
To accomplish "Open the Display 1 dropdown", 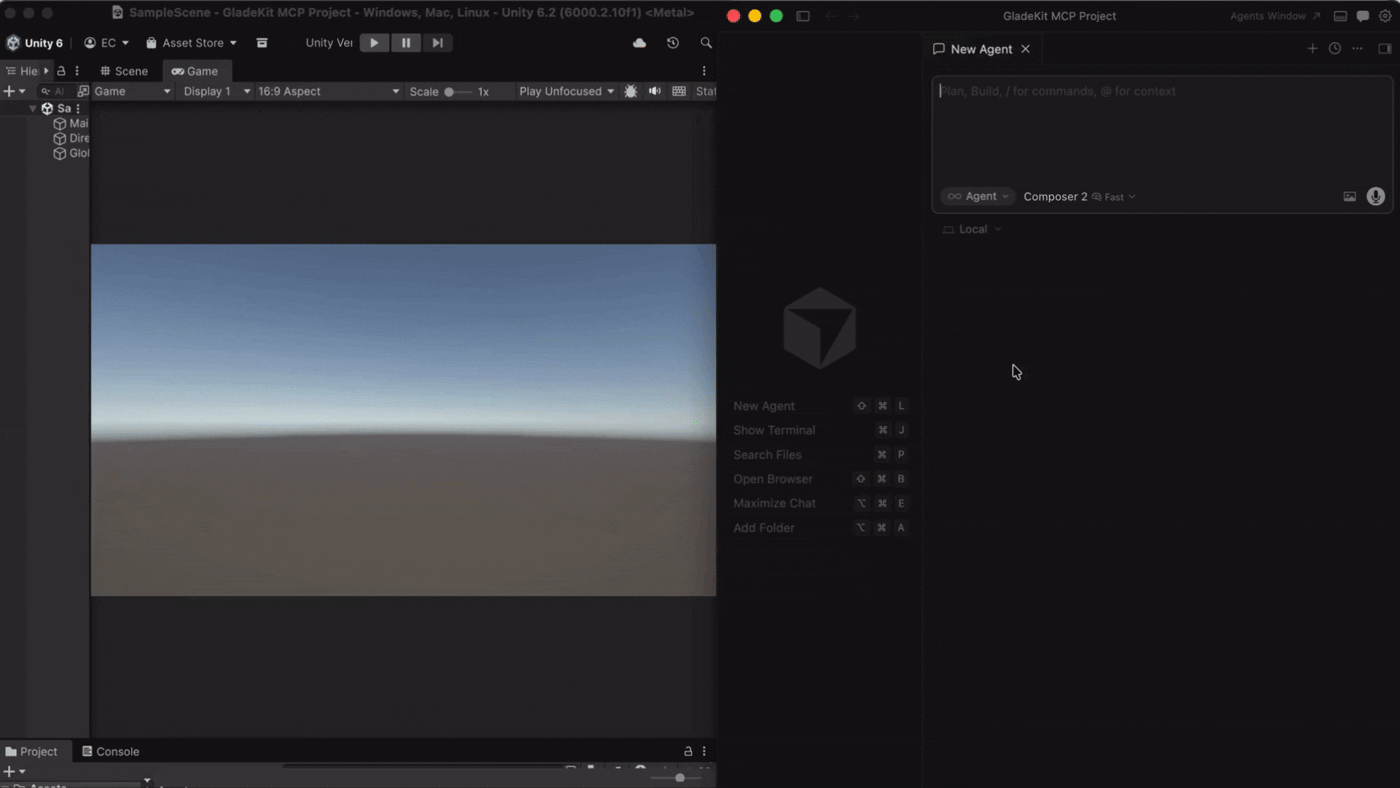I will coord(216,91).
